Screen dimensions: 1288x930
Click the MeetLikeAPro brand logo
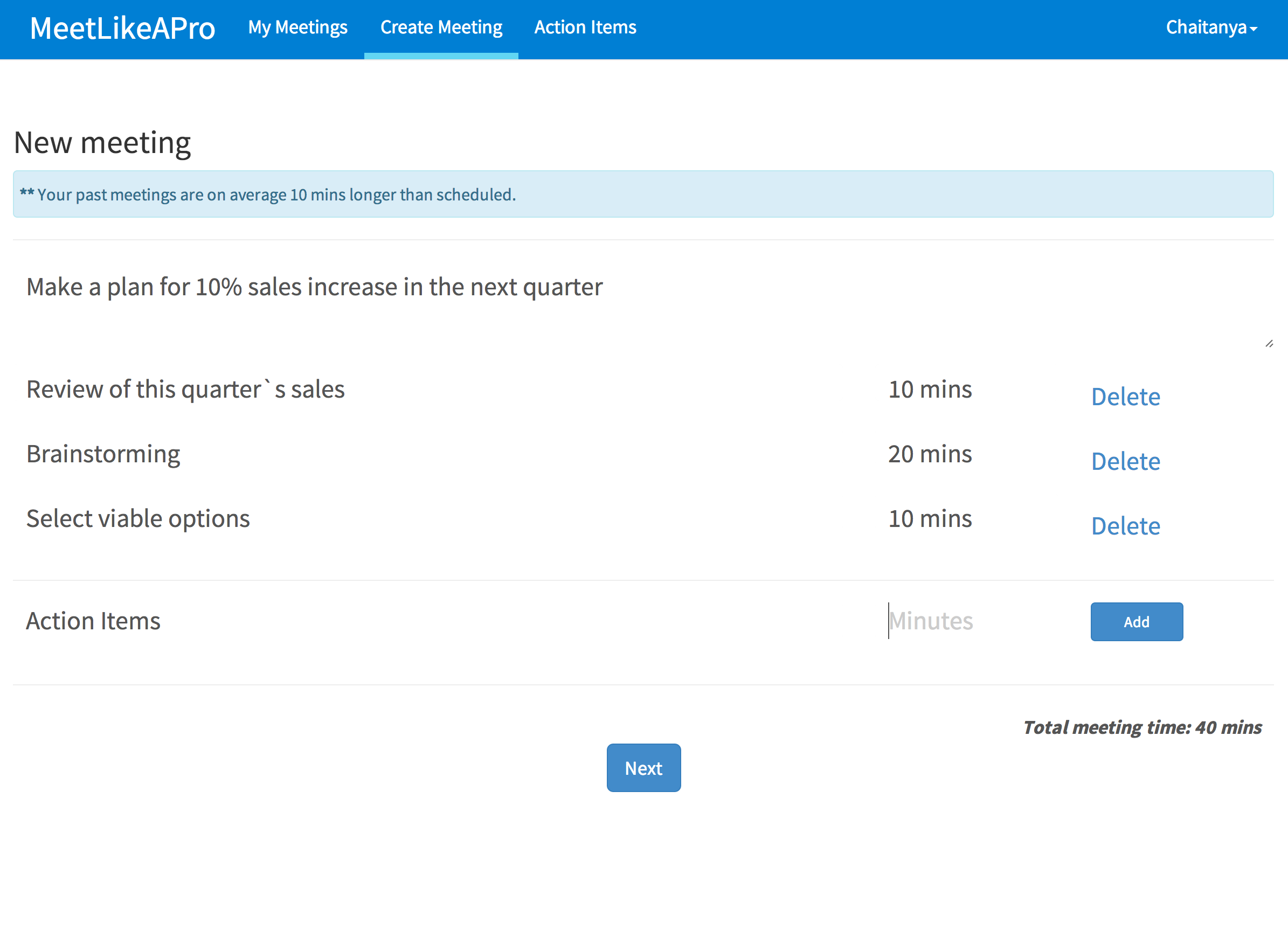122,28
